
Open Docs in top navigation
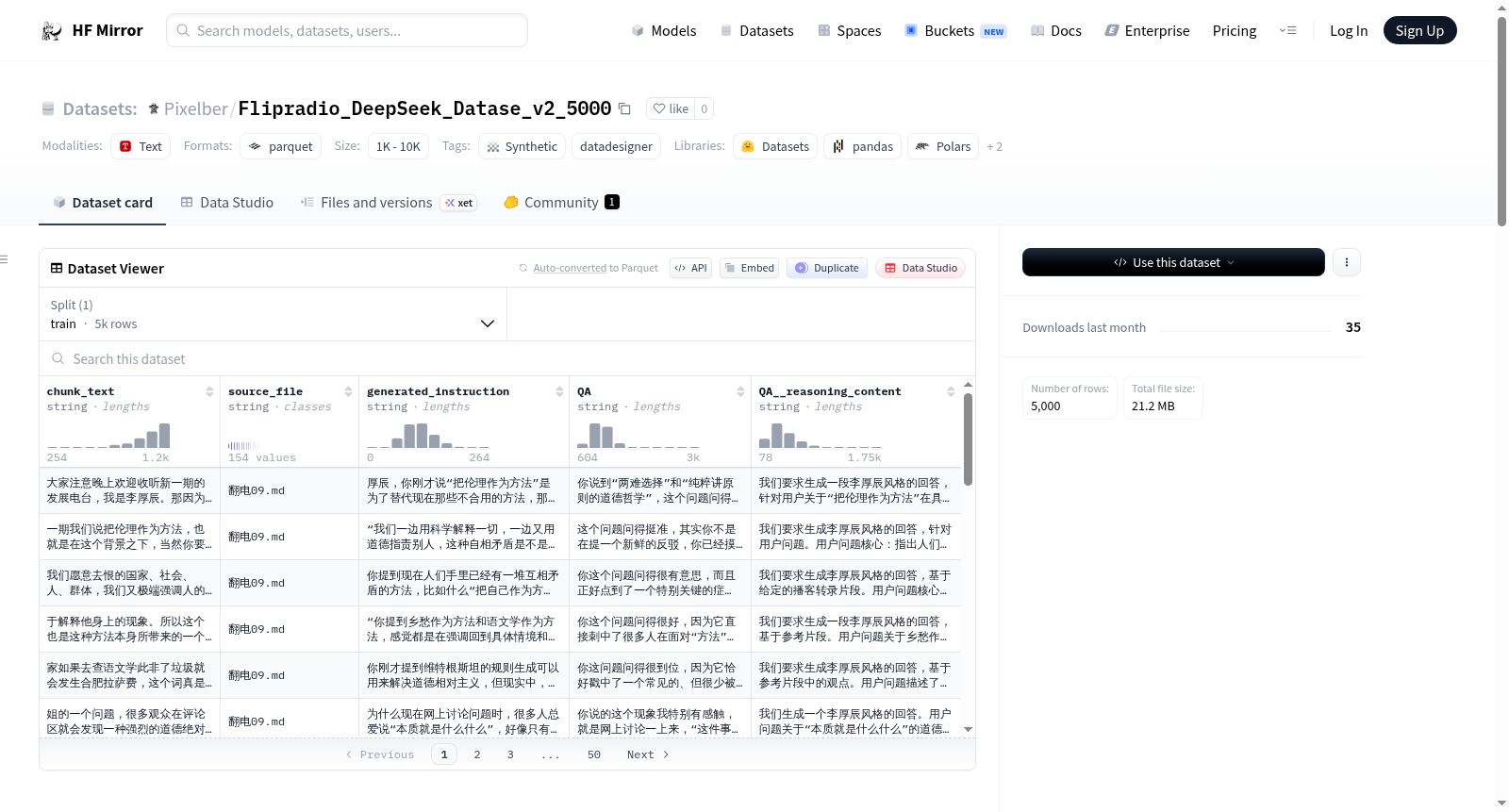(x=1056, y=30)
